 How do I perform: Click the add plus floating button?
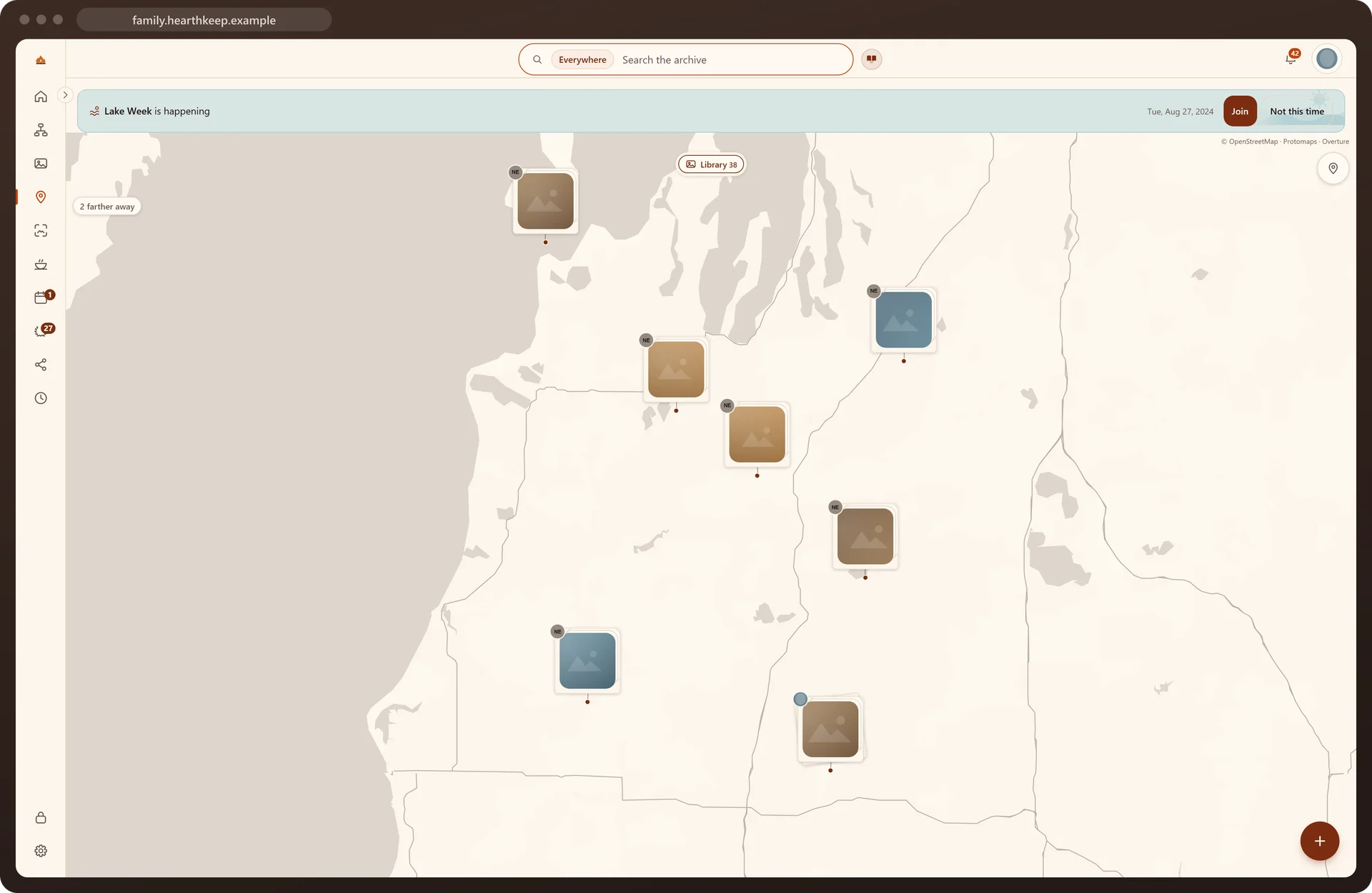click(1319, 841)
